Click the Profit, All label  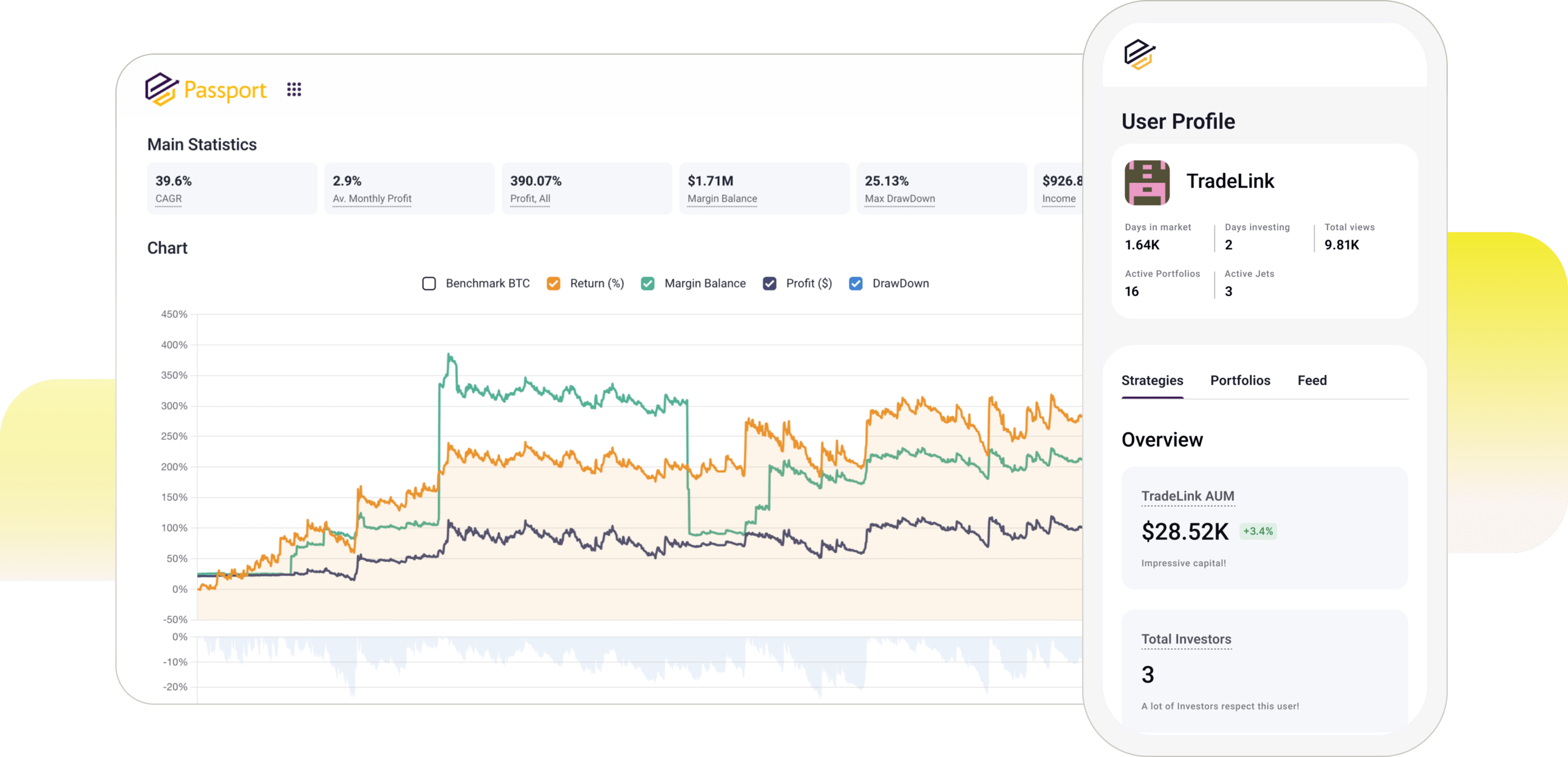[x=530, y=199]
